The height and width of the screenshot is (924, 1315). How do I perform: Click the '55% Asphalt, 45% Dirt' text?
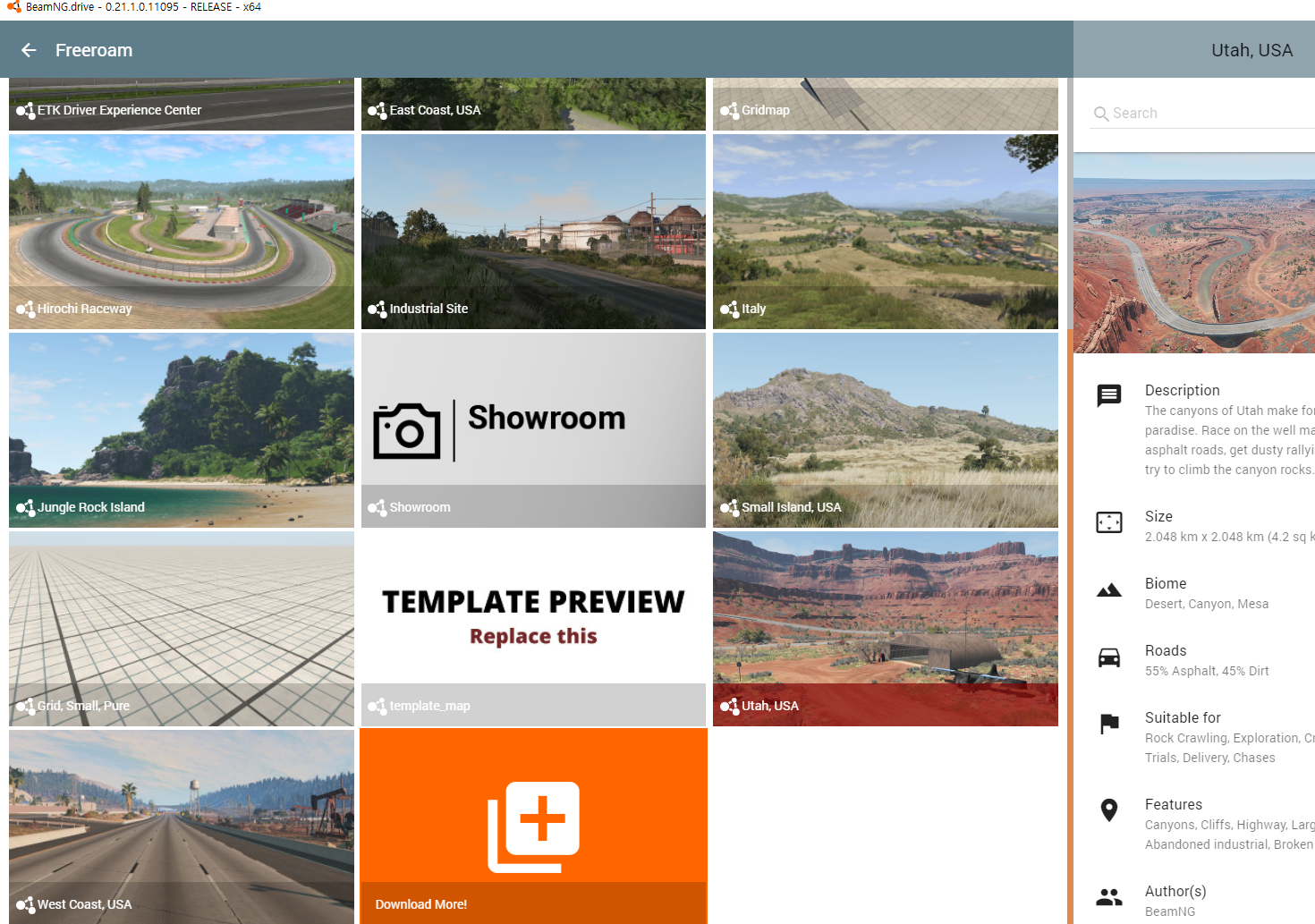point(1207,671)
